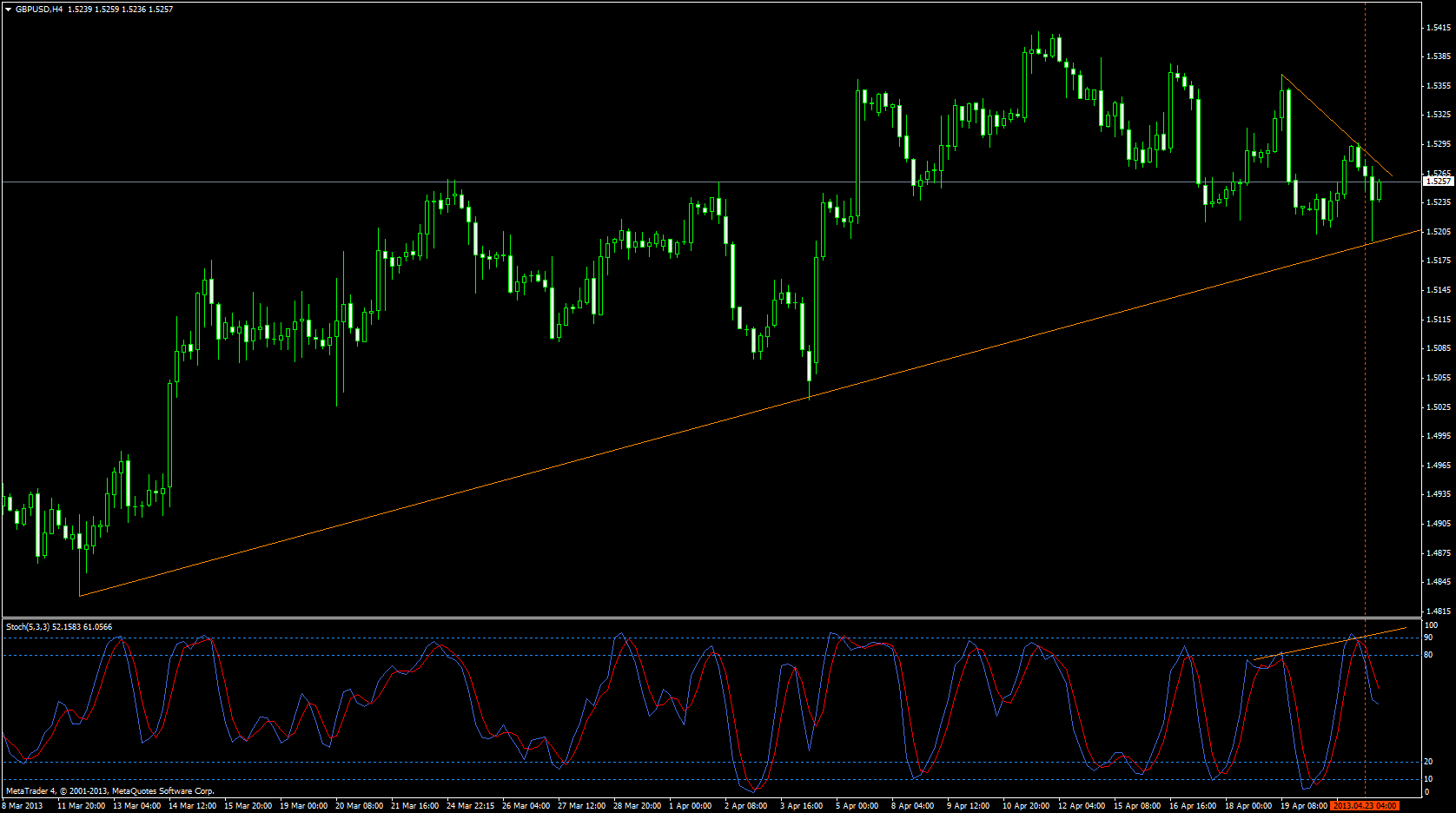Click the 11 Mar 20:00 date label
1456x813 pixels.
[x=81, y=806]
